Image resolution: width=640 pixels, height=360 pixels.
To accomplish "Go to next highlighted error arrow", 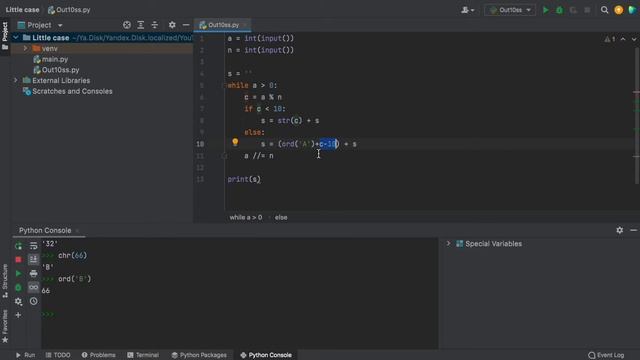I will coord(633,39).
